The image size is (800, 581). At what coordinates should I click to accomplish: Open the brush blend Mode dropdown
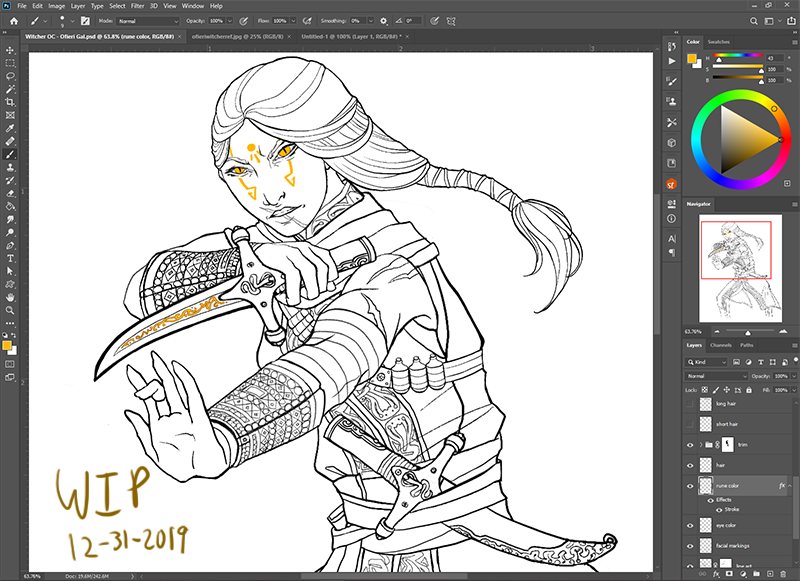[x=147, y=20]
